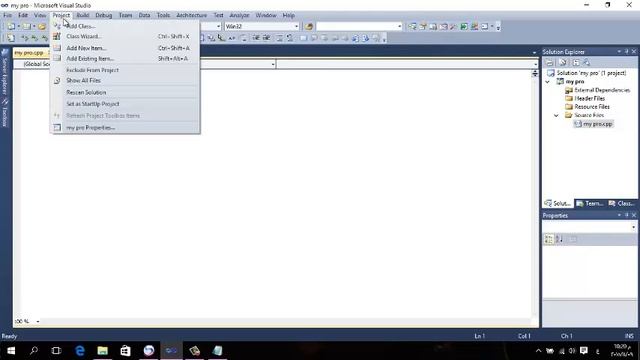Image resolution: width=640 pixels, height=360 pixels.
Task: Show hidden system tray icons chevron
Action: 538,351
